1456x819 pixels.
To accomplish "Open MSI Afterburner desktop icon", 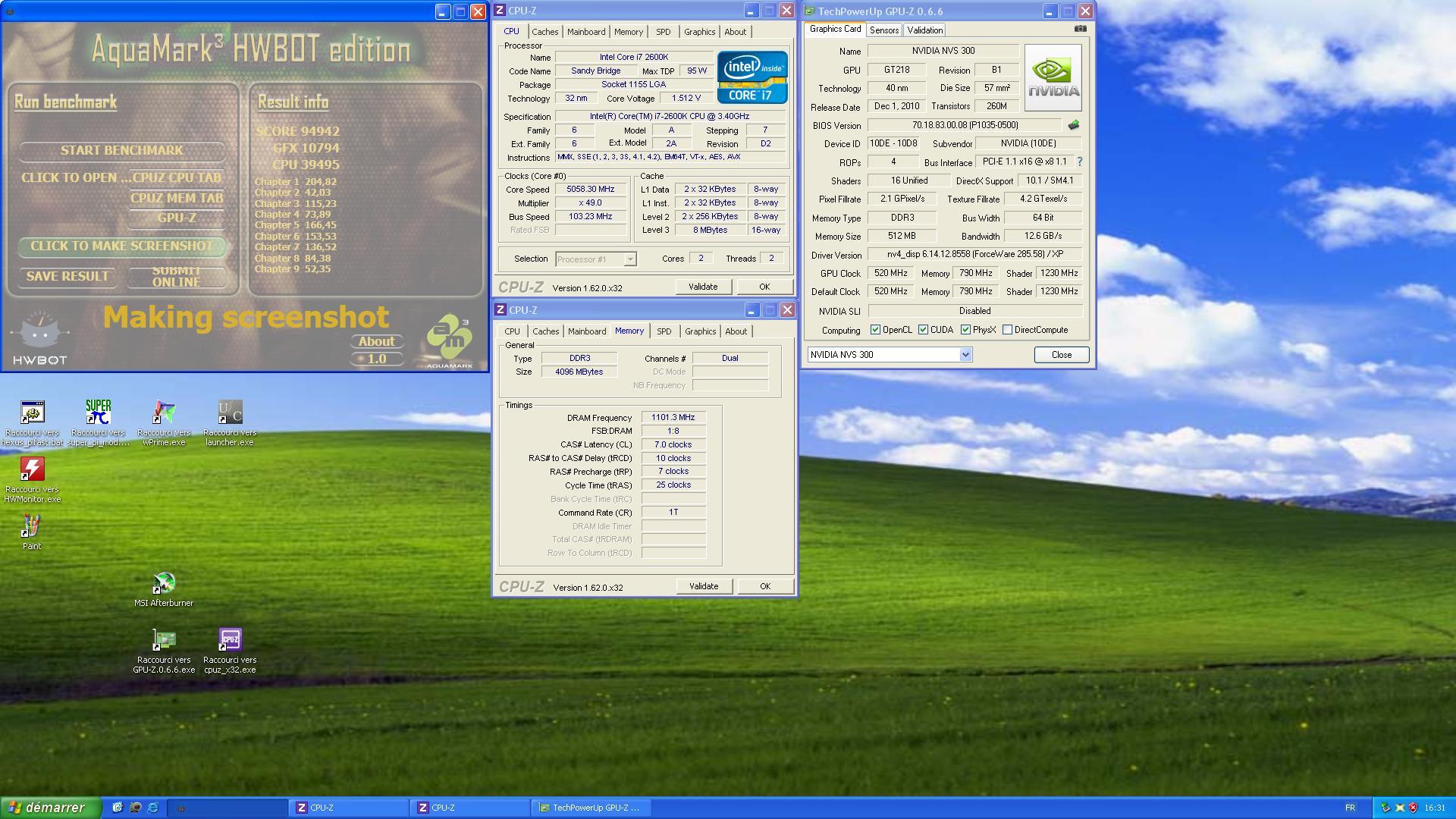I will (x=164, y=590).
